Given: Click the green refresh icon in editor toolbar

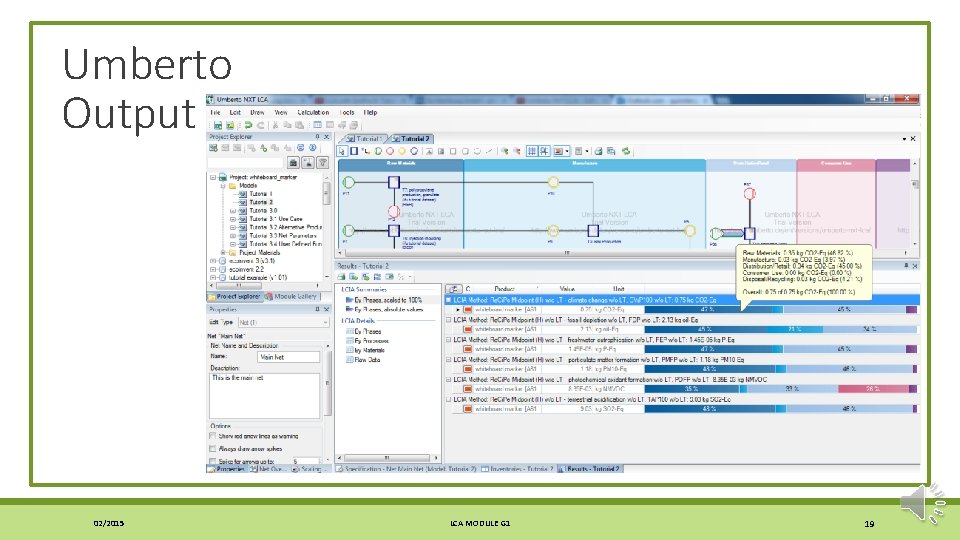Looking at the screenshot, I should 626,151.
